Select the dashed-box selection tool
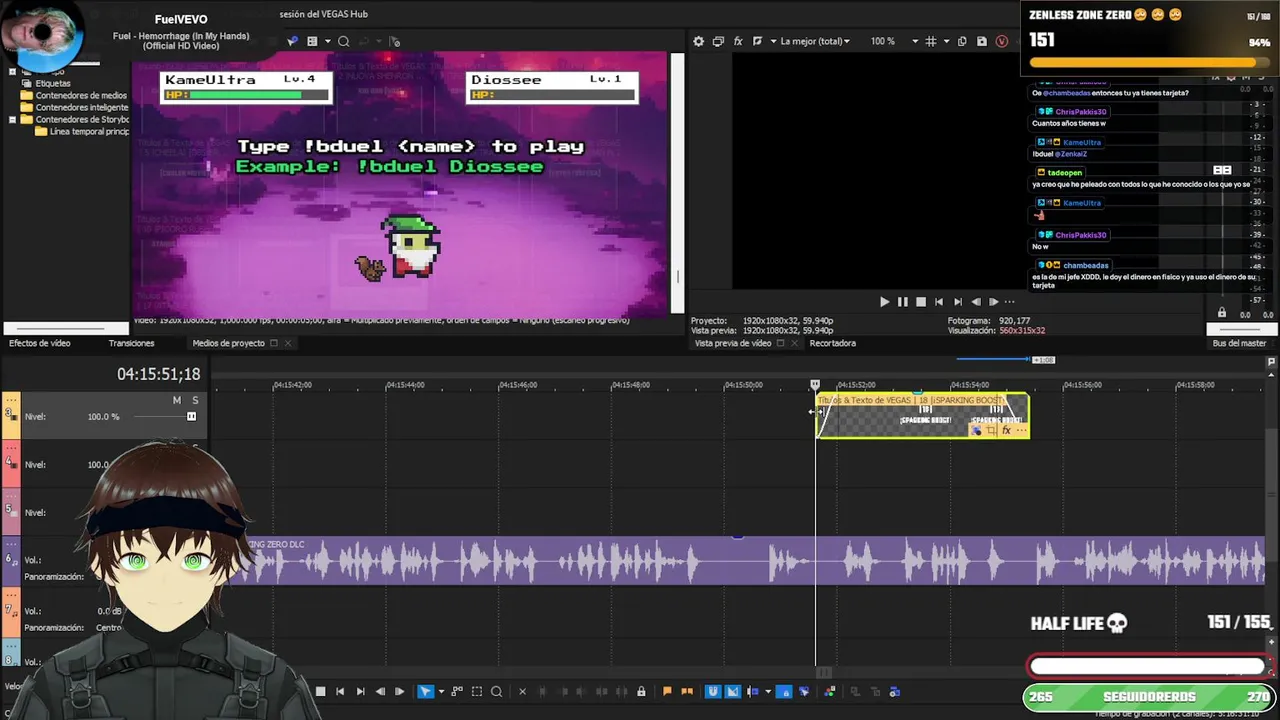Viewport: 1280px width, 720px height. 477,691
